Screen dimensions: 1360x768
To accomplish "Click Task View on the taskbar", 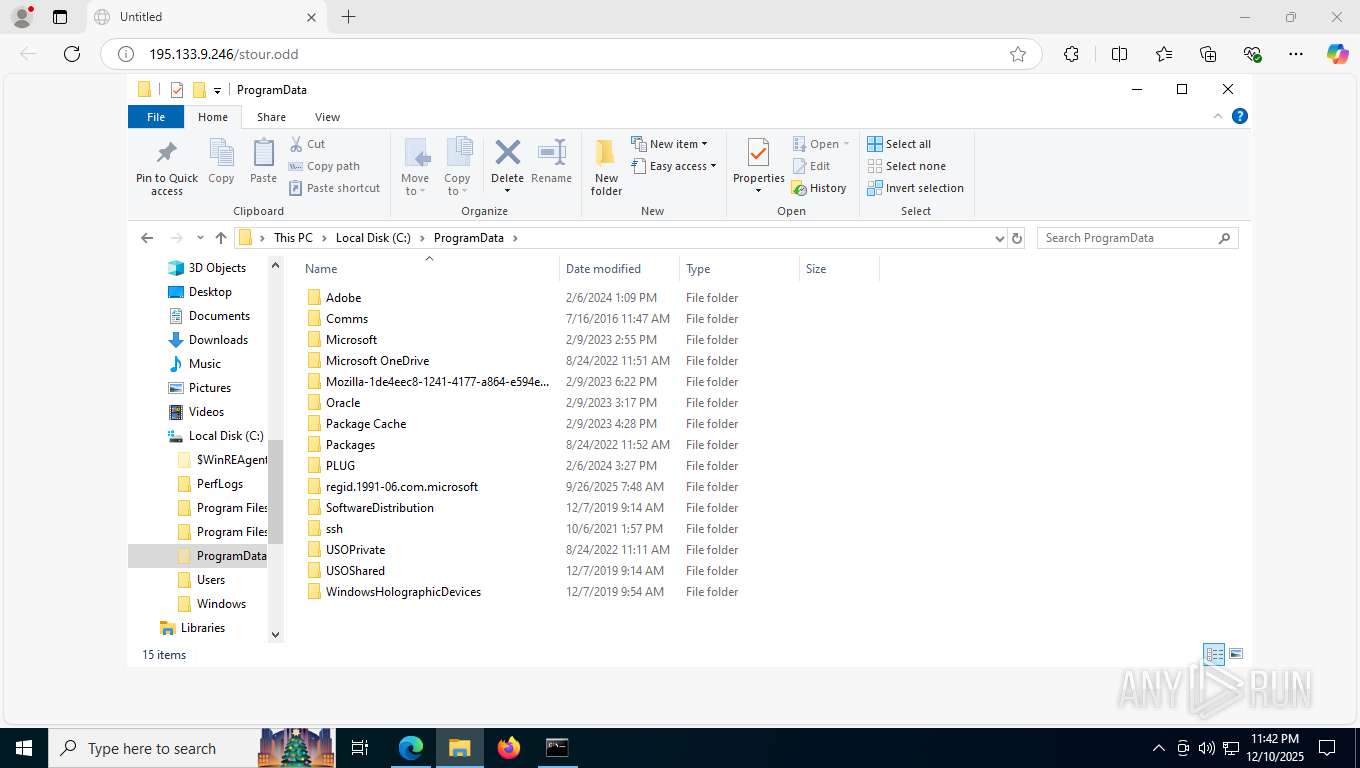I will (x=360, y=748).
